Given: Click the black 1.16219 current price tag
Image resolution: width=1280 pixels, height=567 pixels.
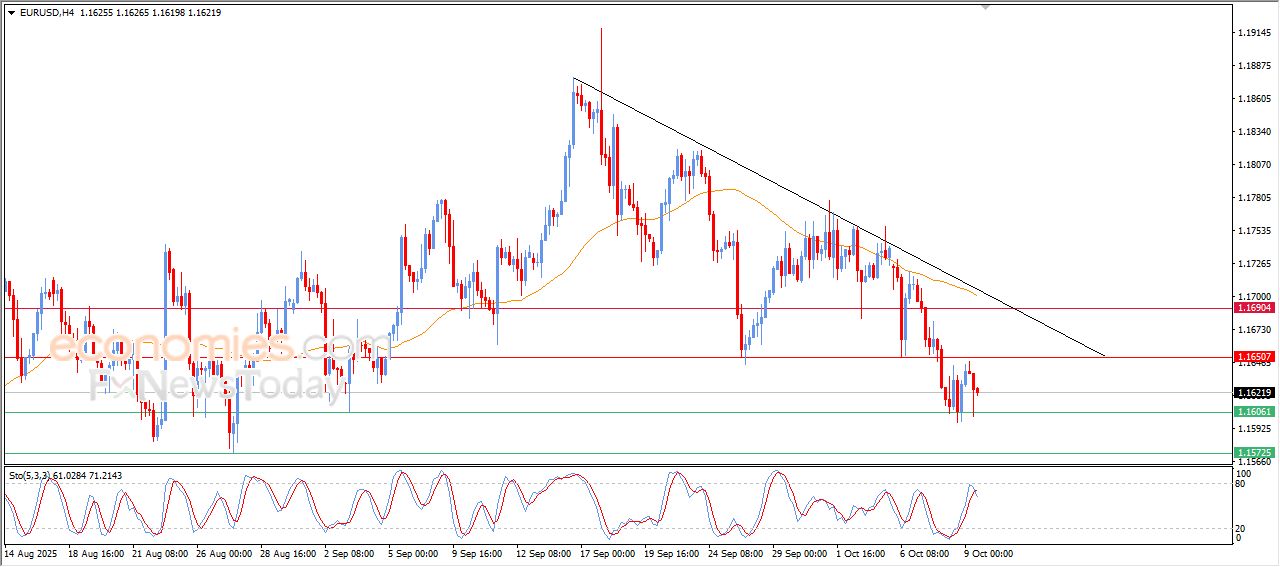Looking at the screenshot, I should pos(1253,393).
